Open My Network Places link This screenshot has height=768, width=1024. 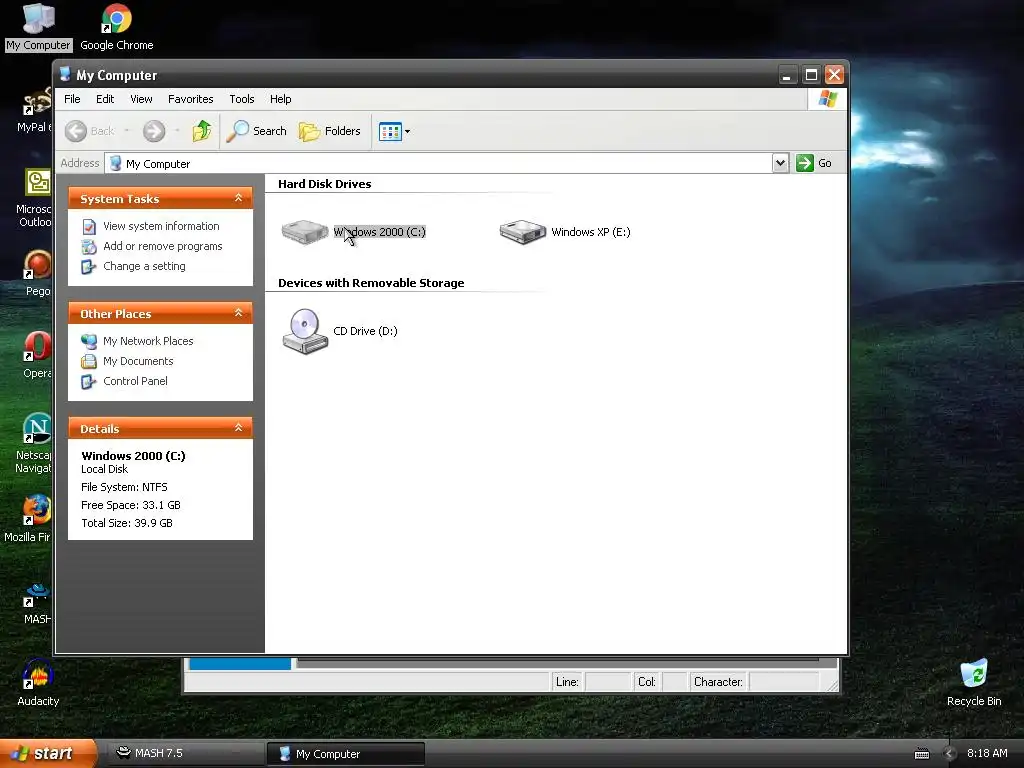pyautogui.click(x=148, y=341)
